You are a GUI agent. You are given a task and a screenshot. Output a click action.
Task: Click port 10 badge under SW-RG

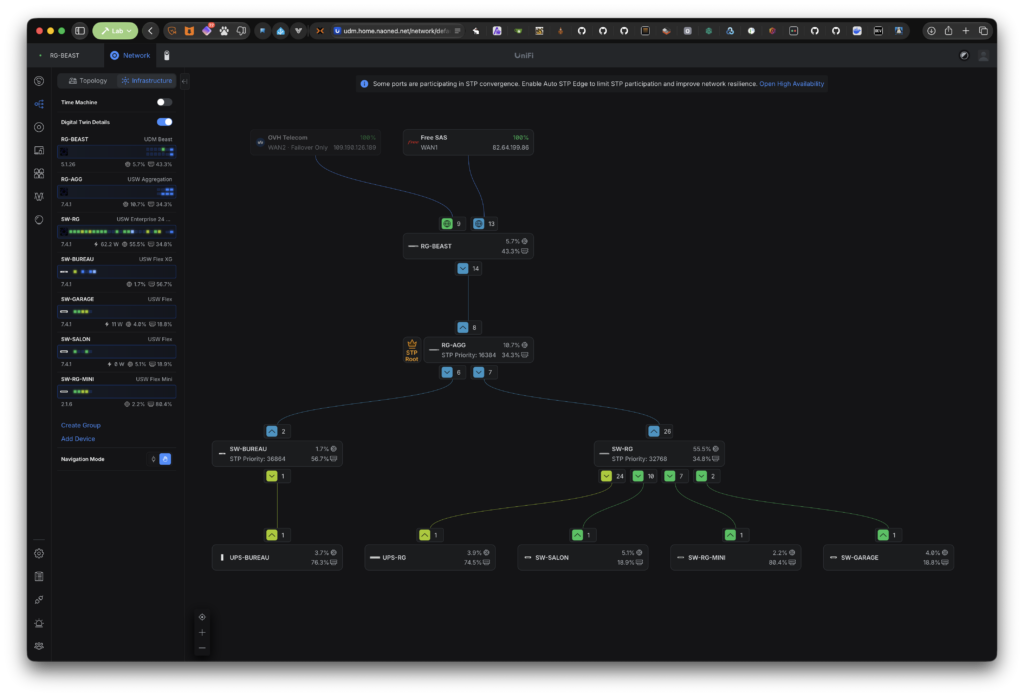click(643, 476)
